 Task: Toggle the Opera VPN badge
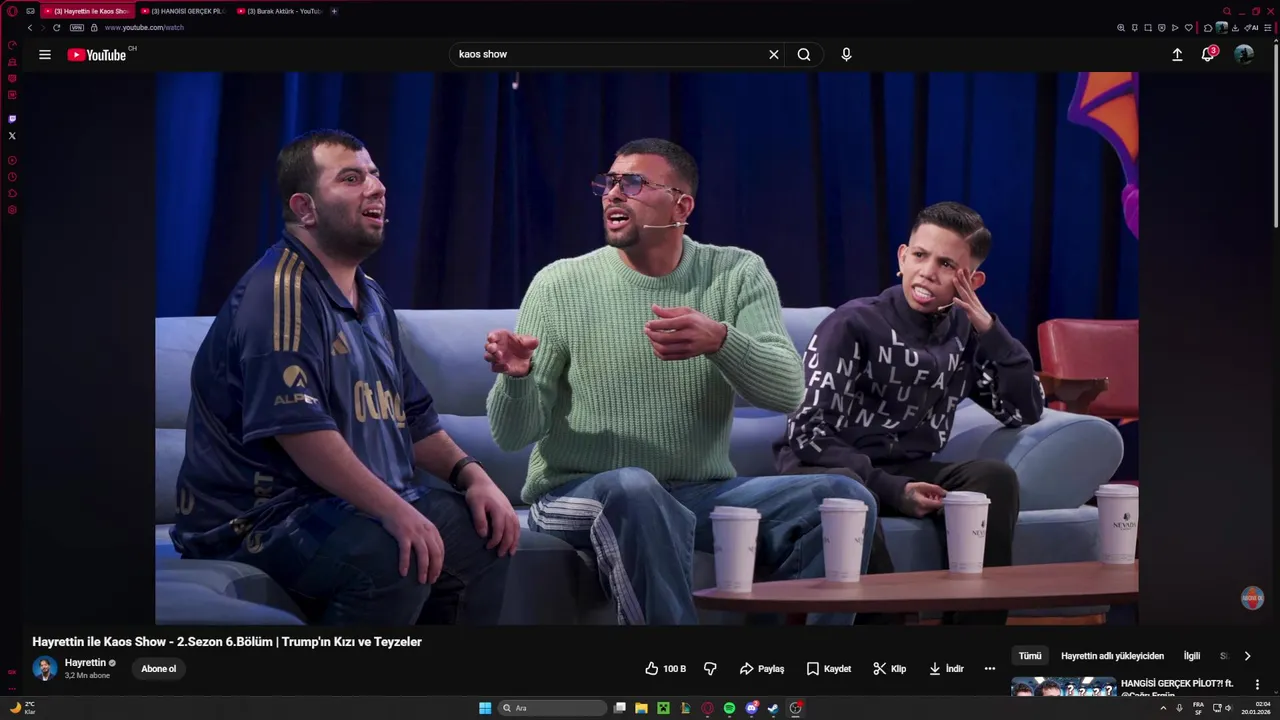pyautogui.click(x=77, y=28)
